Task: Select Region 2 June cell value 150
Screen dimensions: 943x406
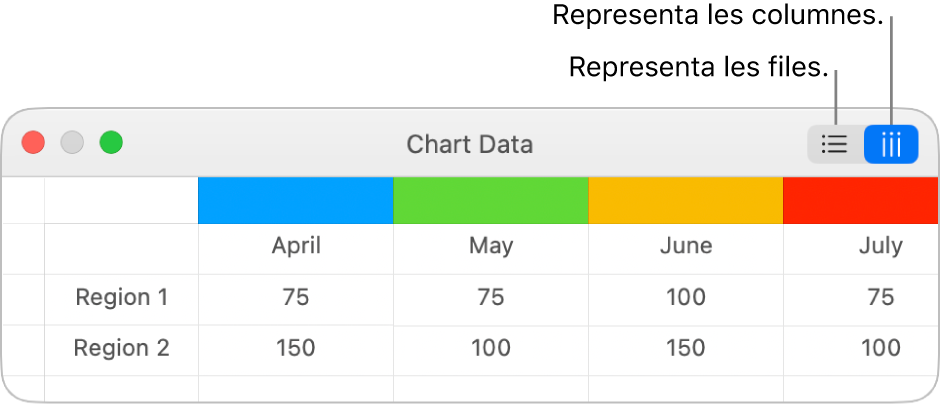Action: [686, 348]
